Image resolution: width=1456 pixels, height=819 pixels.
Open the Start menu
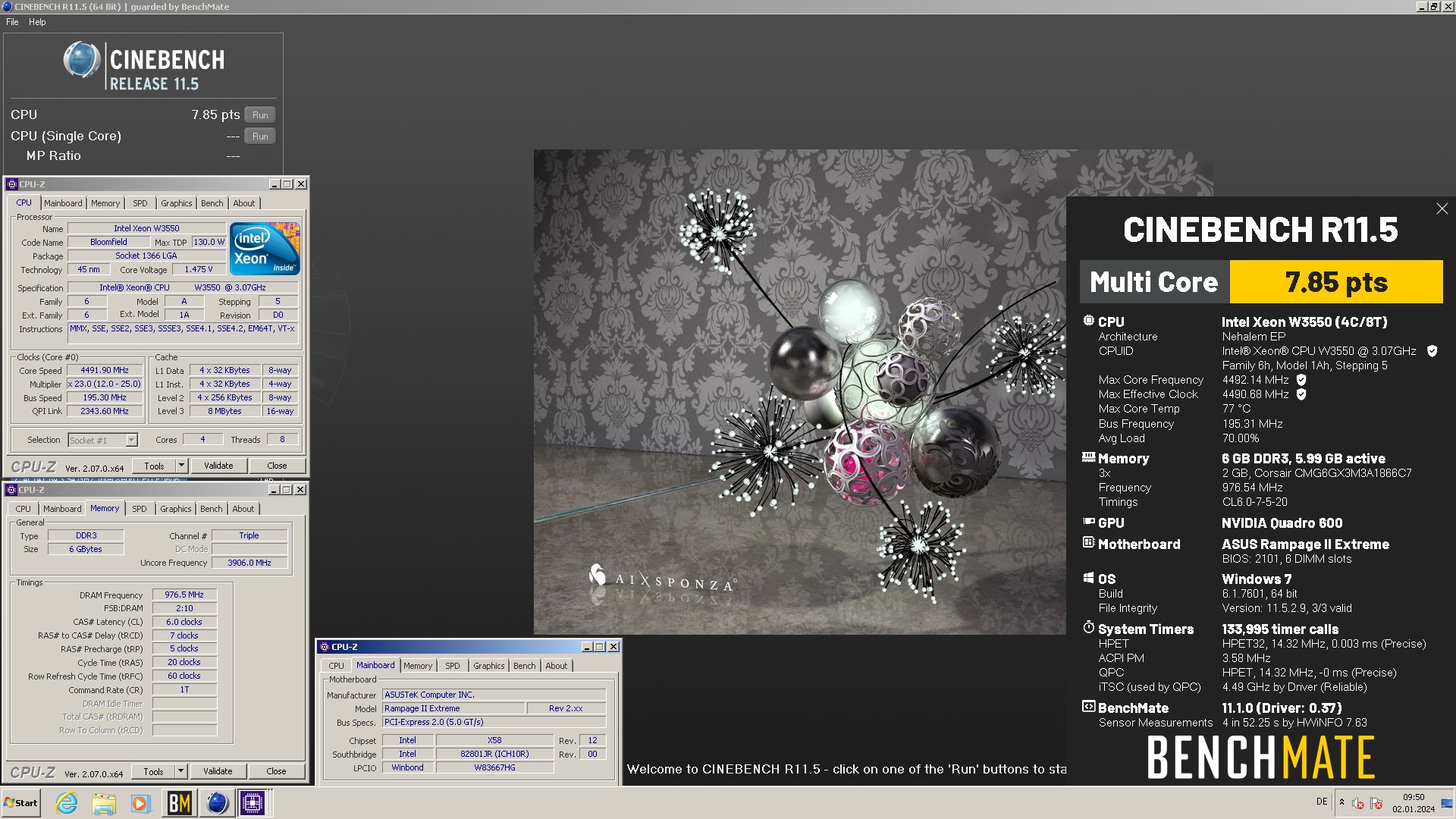(x=20, y=803)
